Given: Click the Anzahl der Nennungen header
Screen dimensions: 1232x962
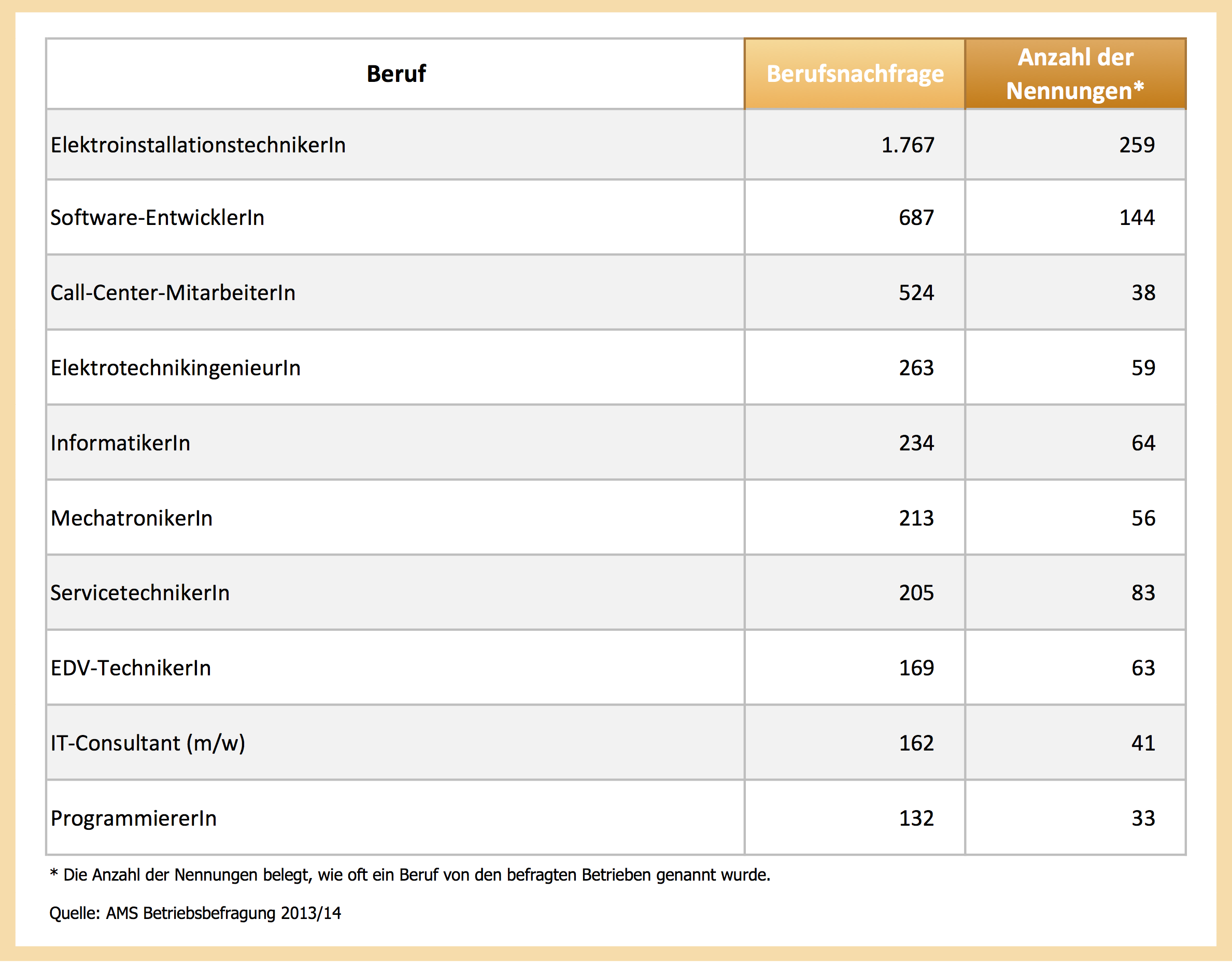Looking at the screenshot, I should (1075, 74).
